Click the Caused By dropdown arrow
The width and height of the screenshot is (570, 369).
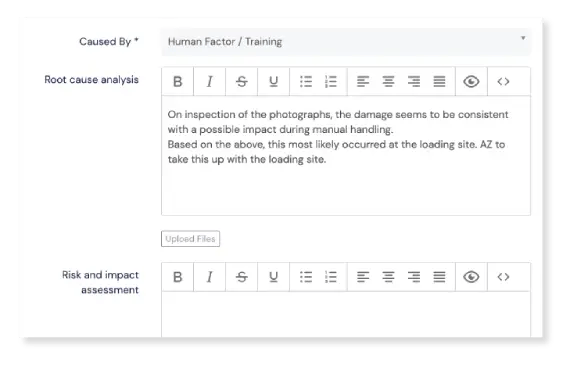(x=523, y=38)
